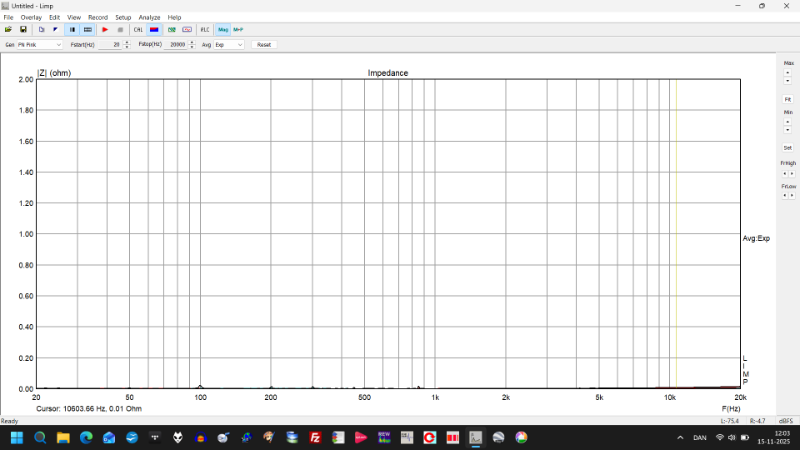The image size is (800, 450).
Task: Click the Fit button in right panel
Action: (788, 99)
